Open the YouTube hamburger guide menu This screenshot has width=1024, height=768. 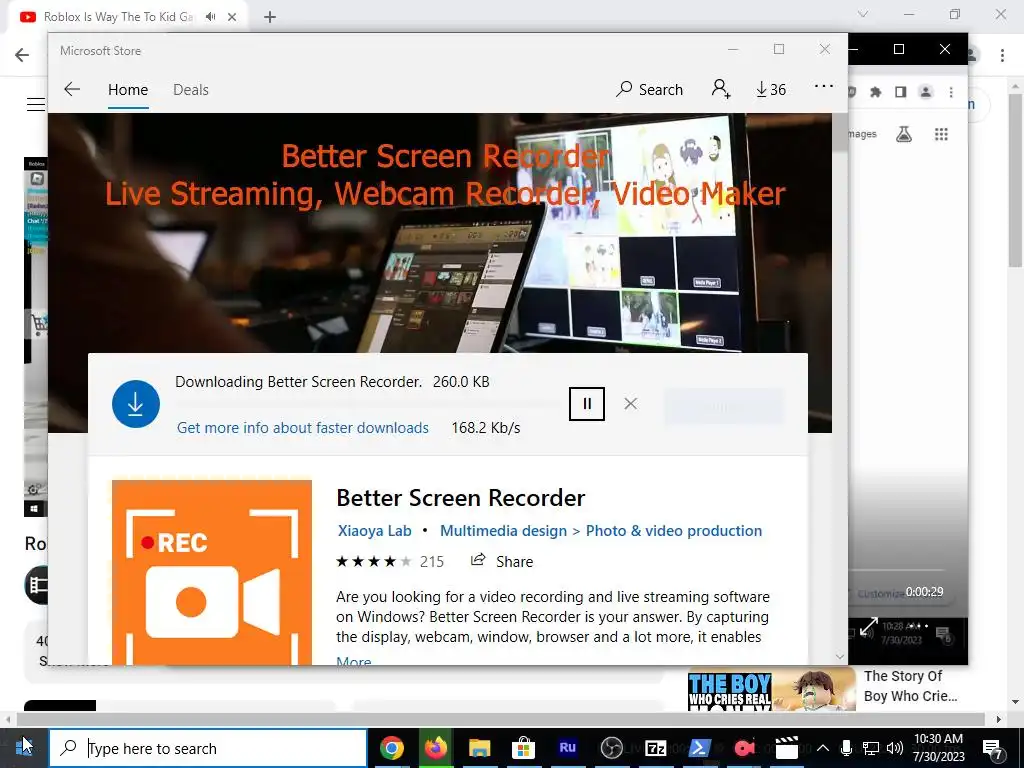pyautogui.click(x=36, y=104)
